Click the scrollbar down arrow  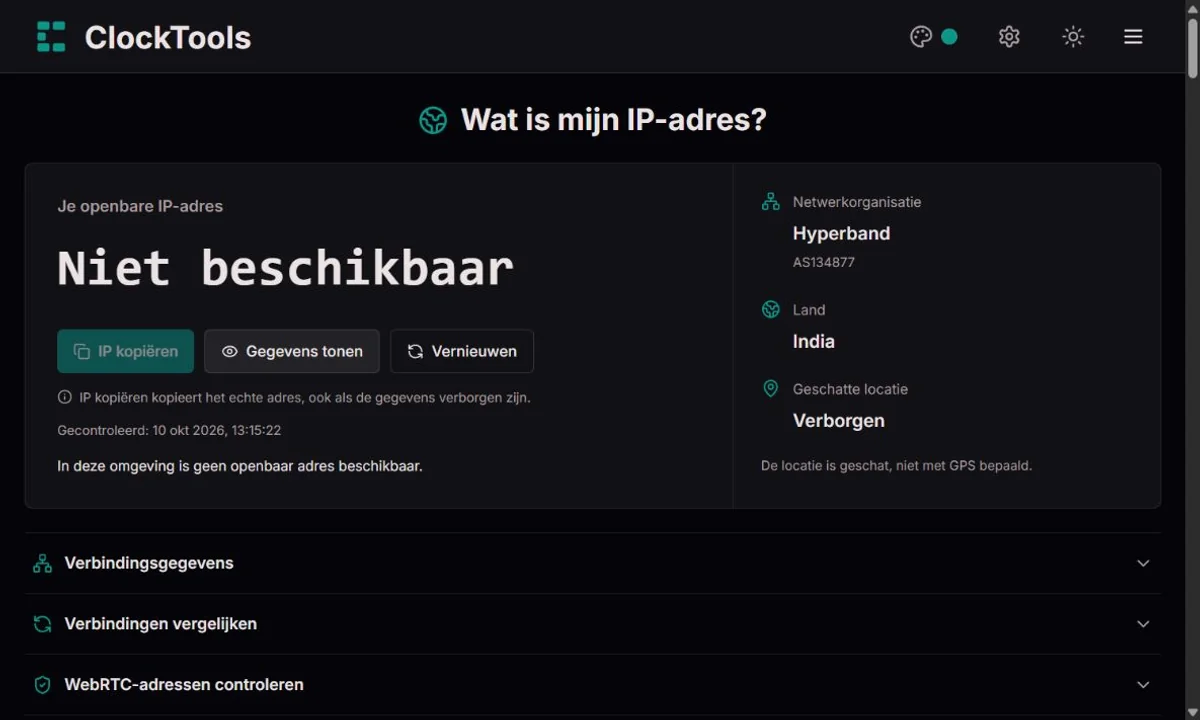[1192, 712]
